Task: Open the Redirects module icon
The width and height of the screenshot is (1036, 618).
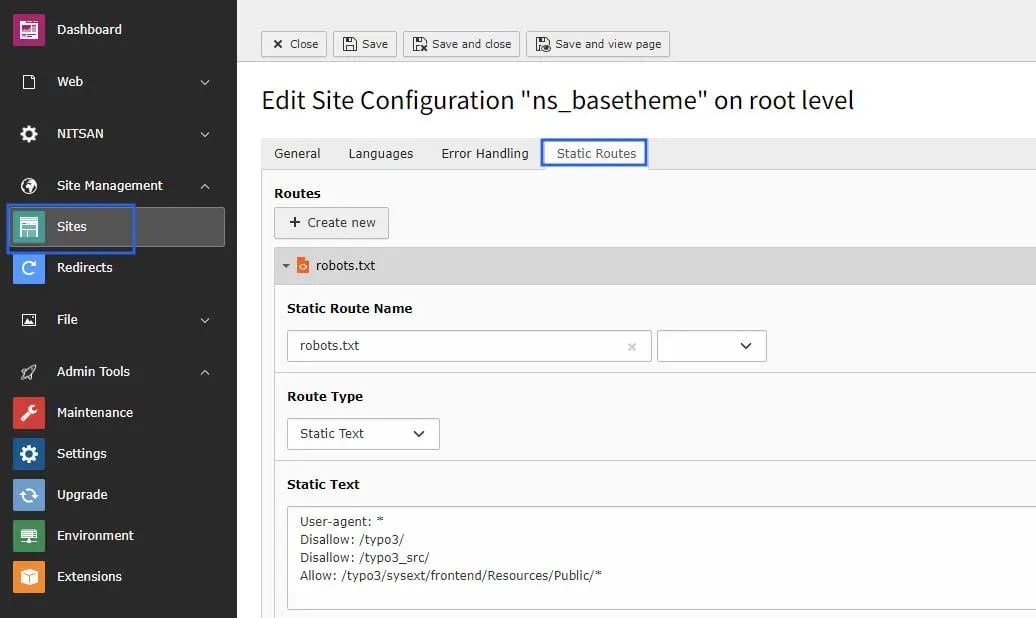Action: pyautogui.click(x=29, y=268)
